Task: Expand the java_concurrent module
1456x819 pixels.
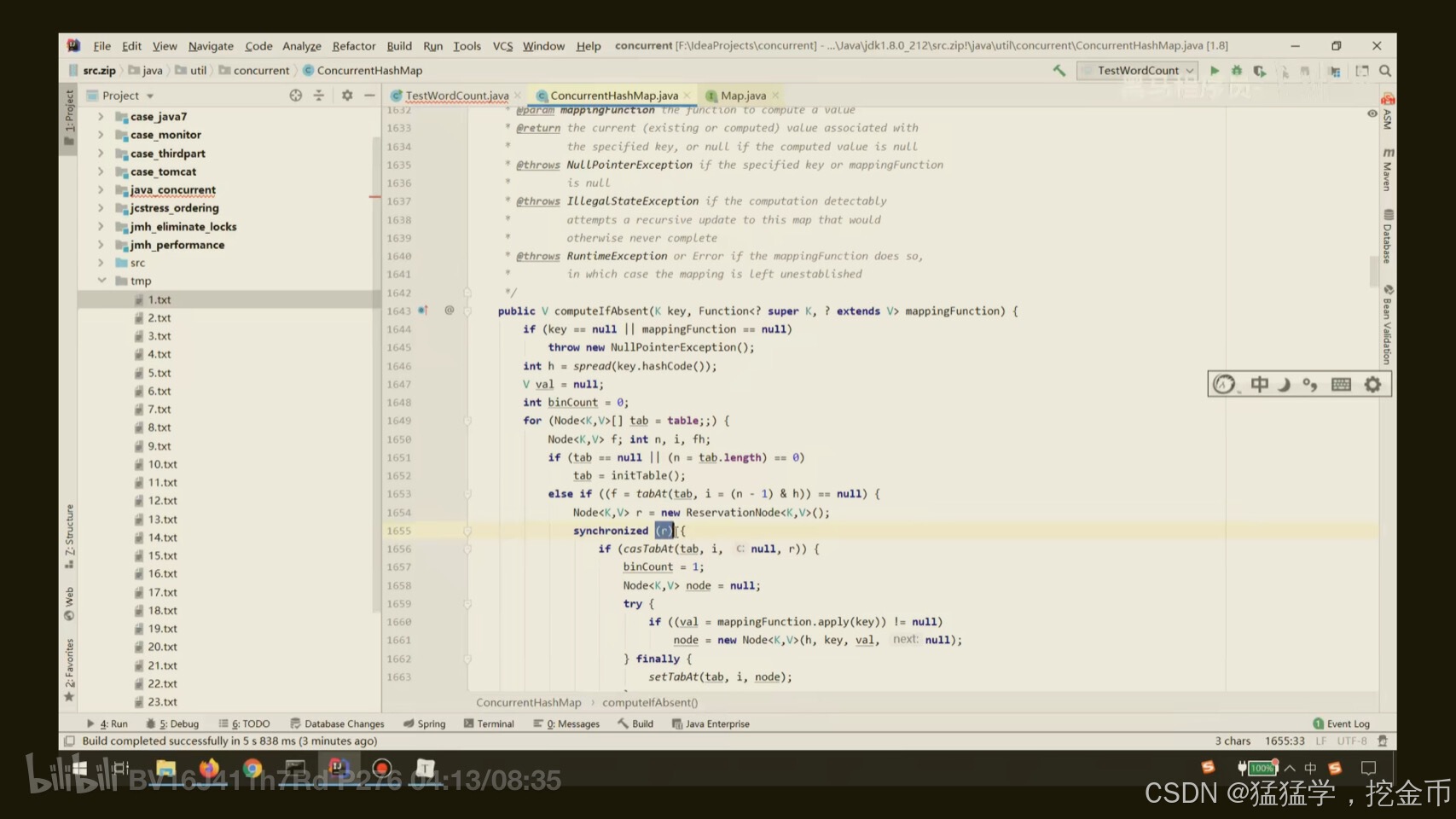Action: click(x=101, y=190)
